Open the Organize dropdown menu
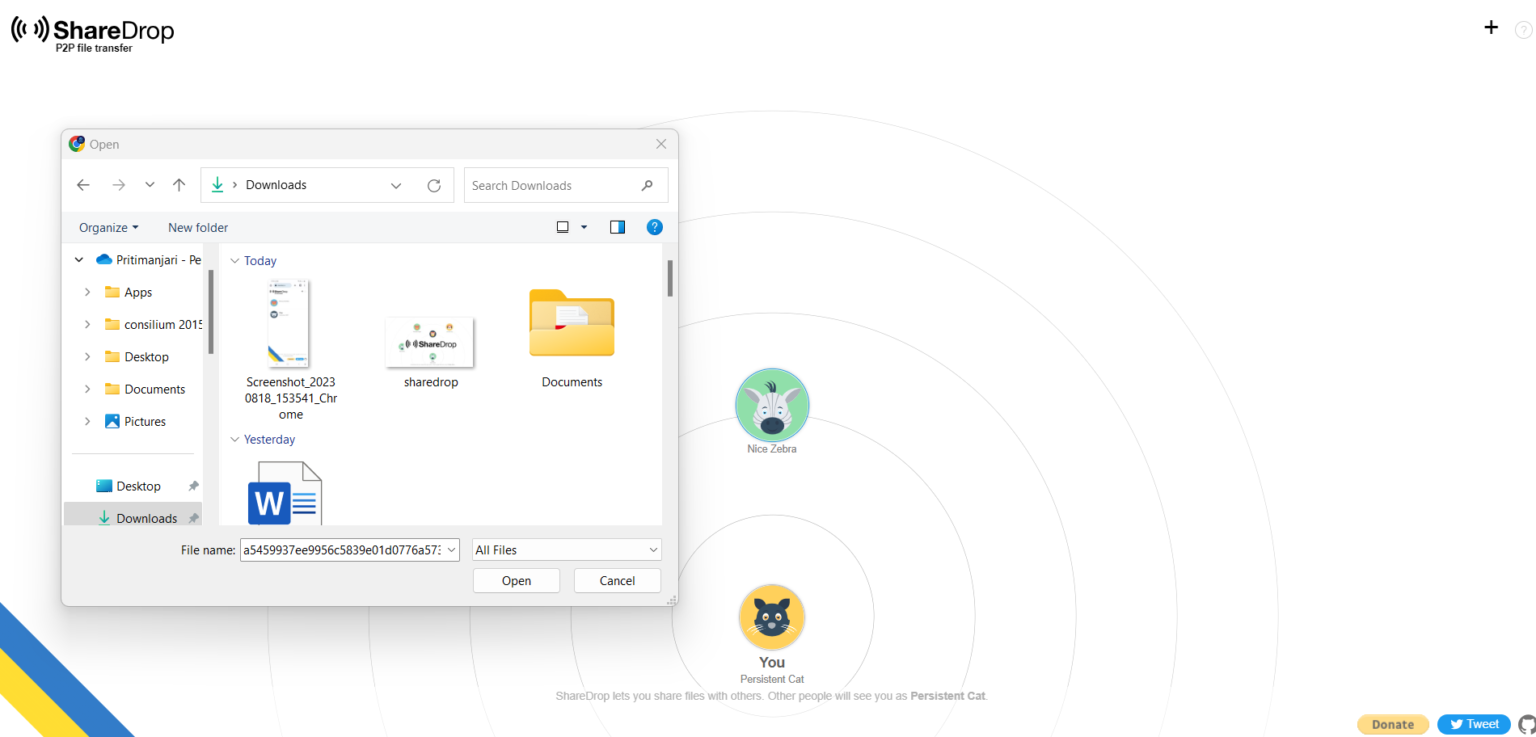The height and width of the screenshot is (737, 1536). click(107, 227)
